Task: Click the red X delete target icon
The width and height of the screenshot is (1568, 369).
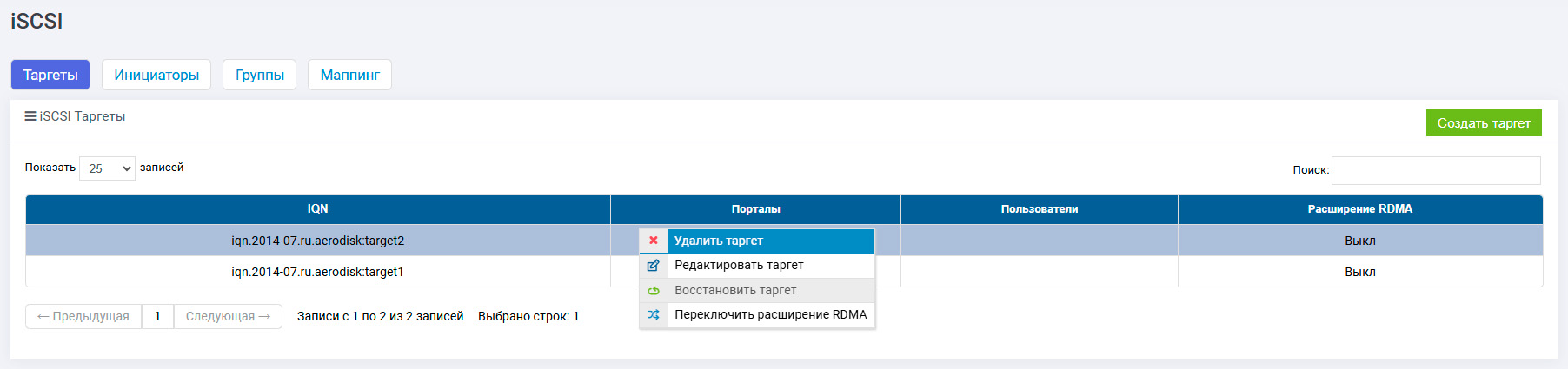Action: tap(654, 241)
